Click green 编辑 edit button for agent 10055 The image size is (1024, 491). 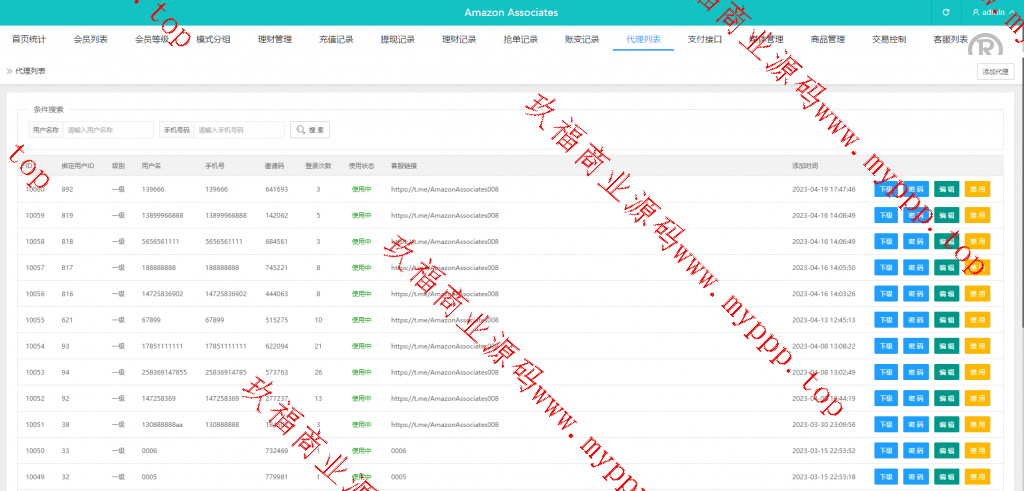click(947, 319)
